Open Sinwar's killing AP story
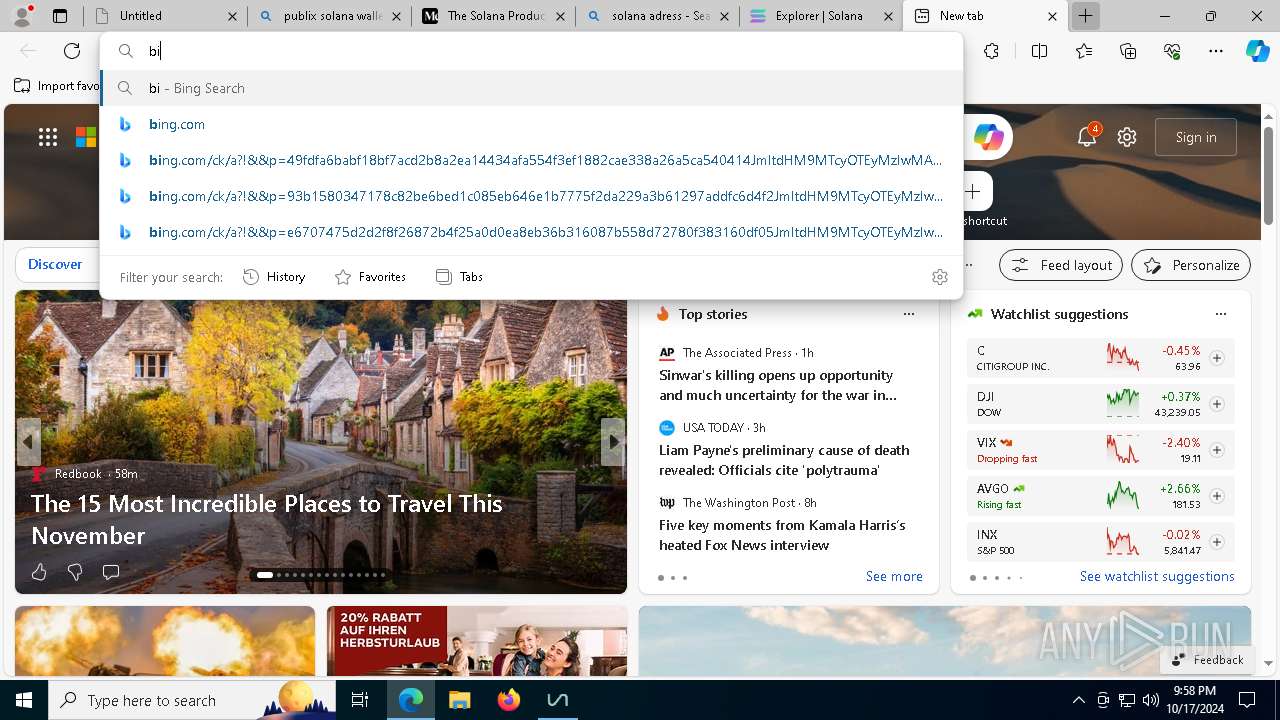Image resolution: width=1280 pixels, height=720 pixels. pos(777,385)
